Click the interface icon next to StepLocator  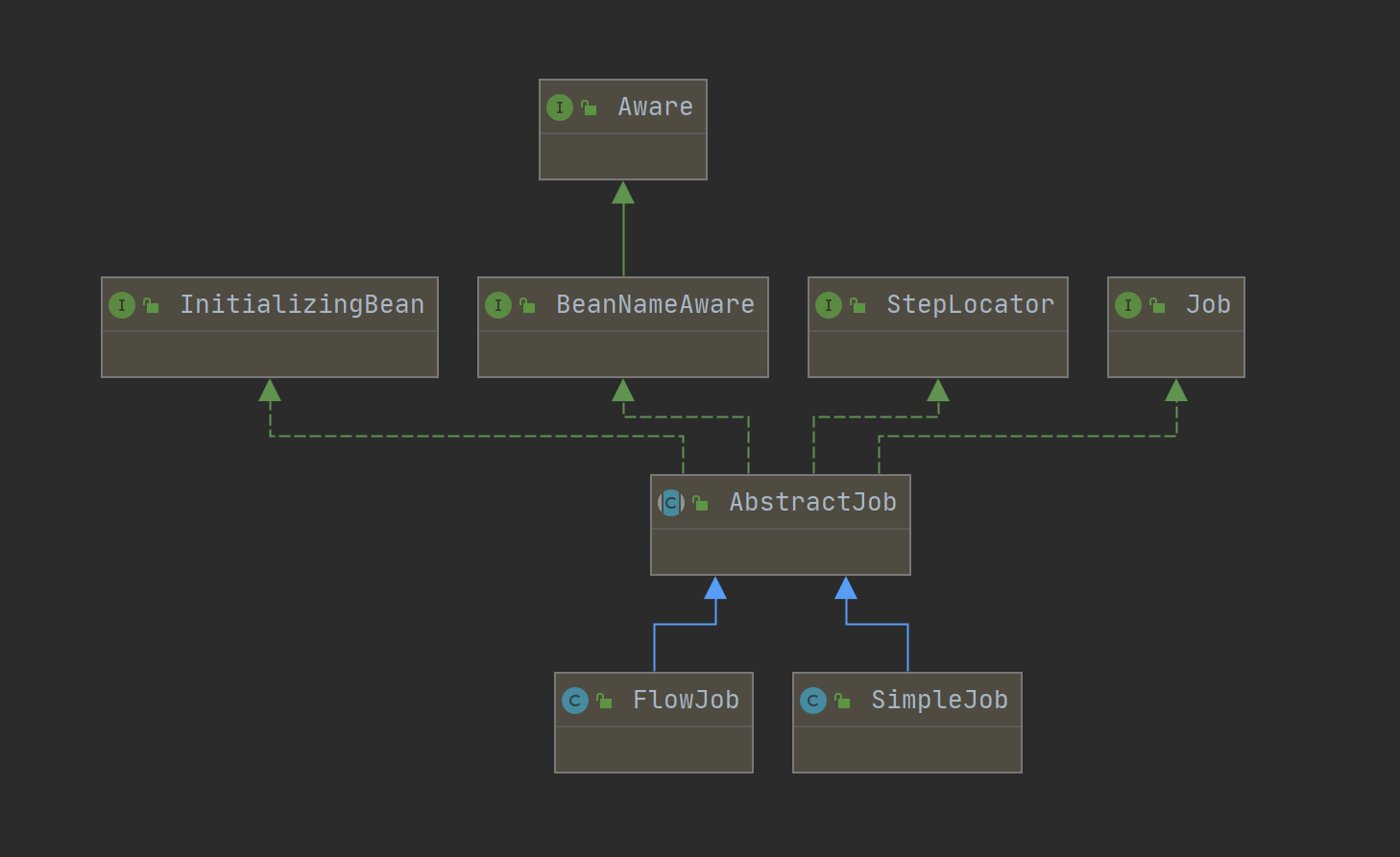click(x=829, y=305)
